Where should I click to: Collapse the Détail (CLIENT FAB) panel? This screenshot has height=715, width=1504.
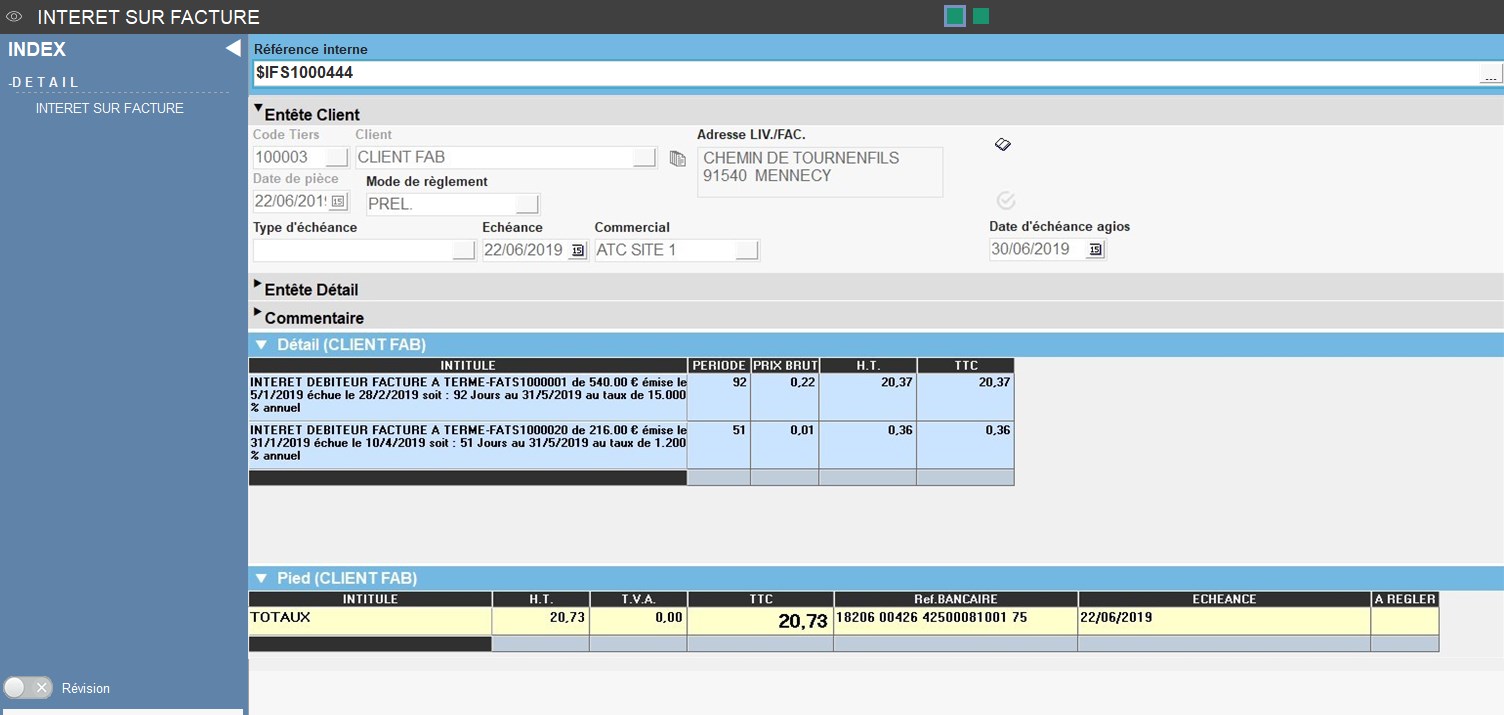click(x=261, y=345)
